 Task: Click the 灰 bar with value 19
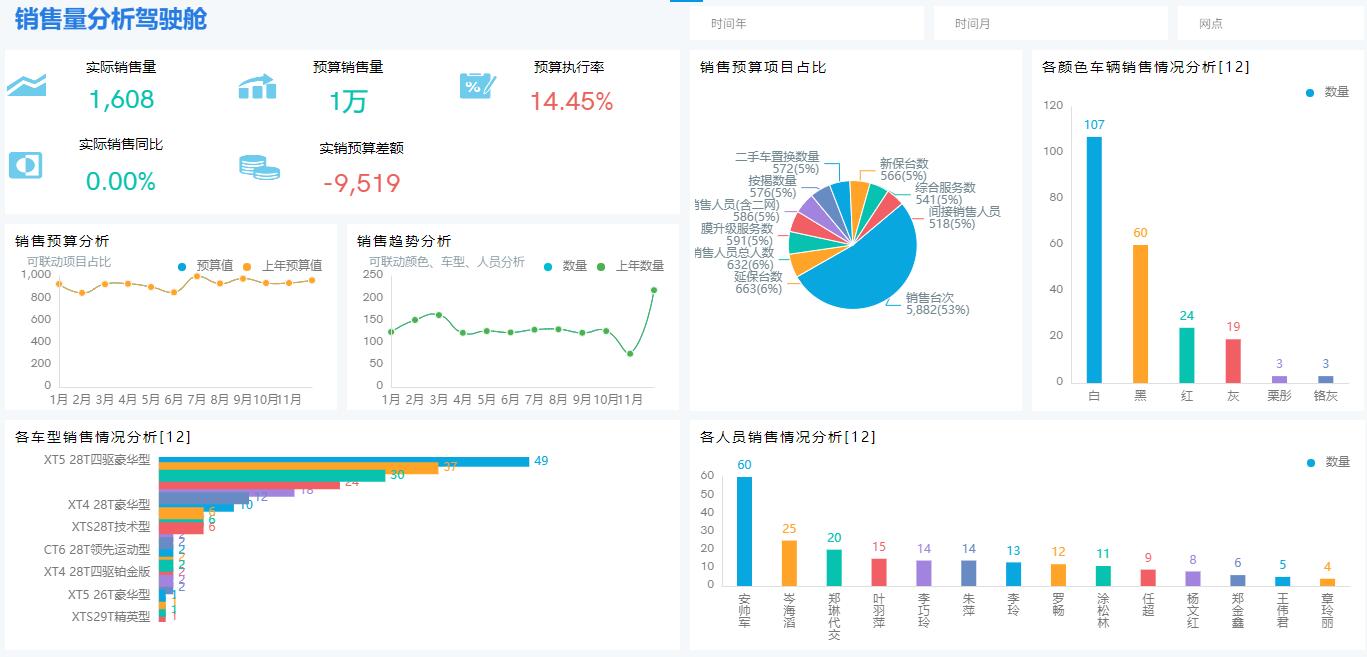coord(1233,361)
